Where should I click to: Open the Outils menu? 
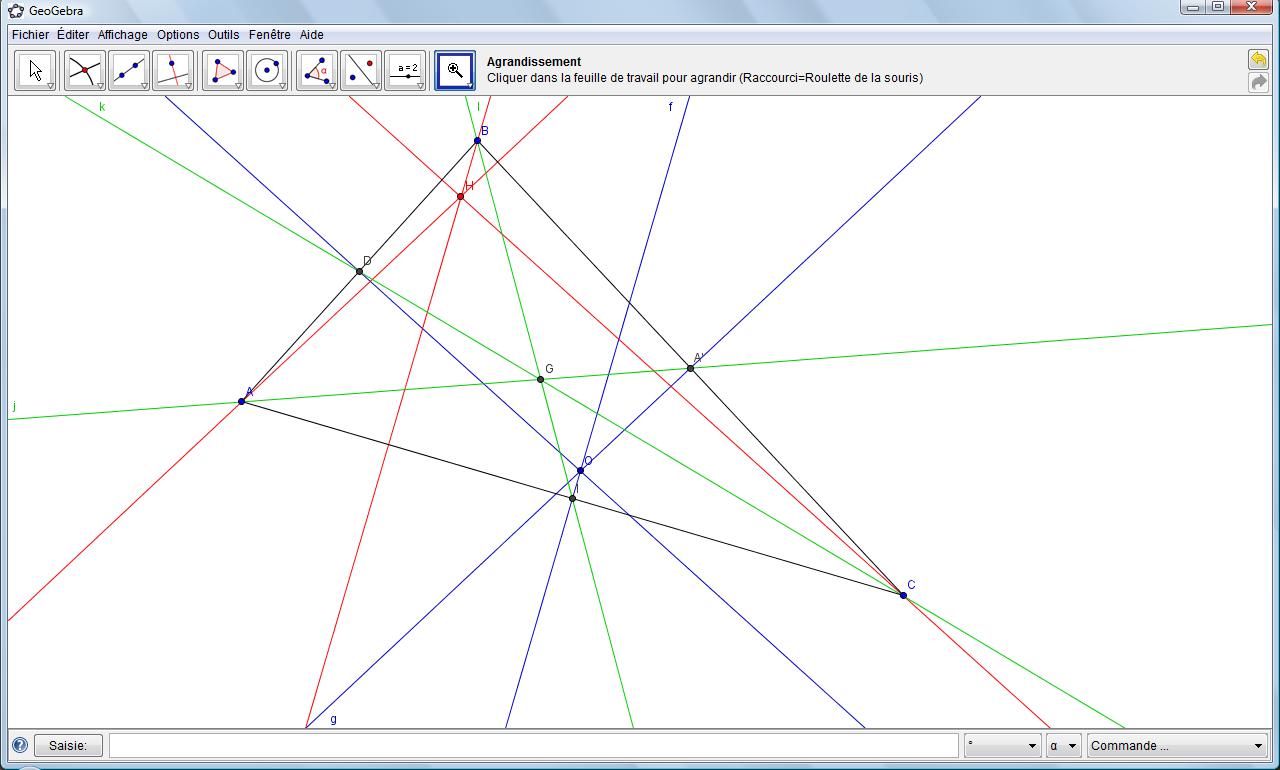click(224, 34)
